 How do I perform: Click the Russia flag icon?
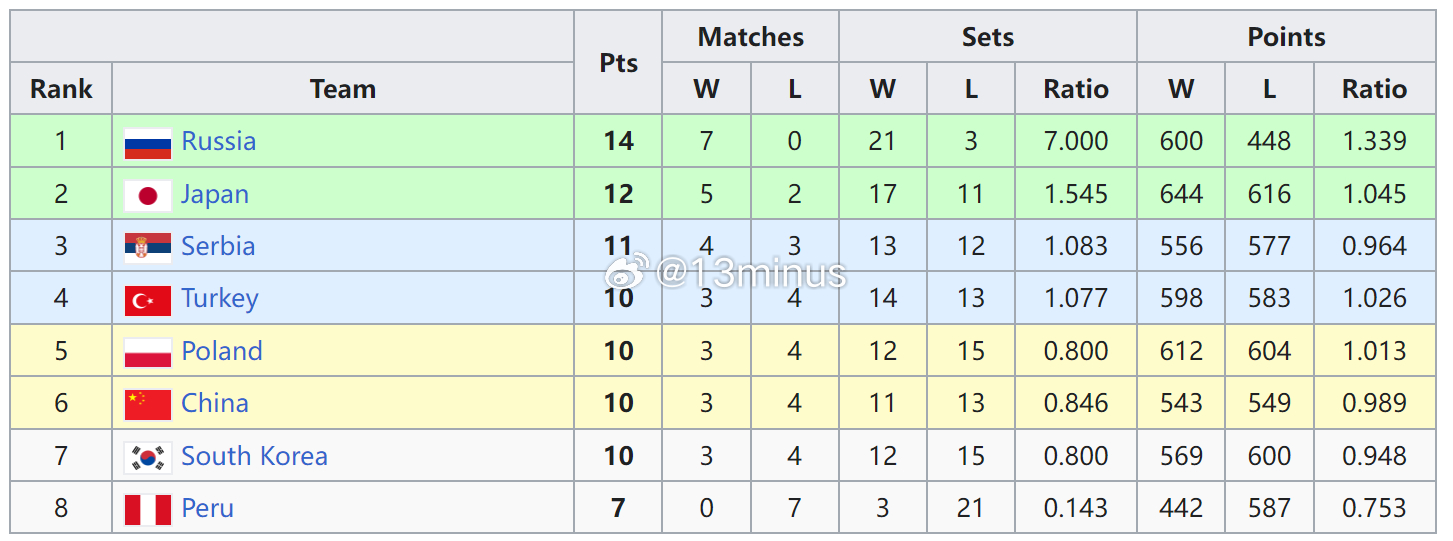pos(147,142)
